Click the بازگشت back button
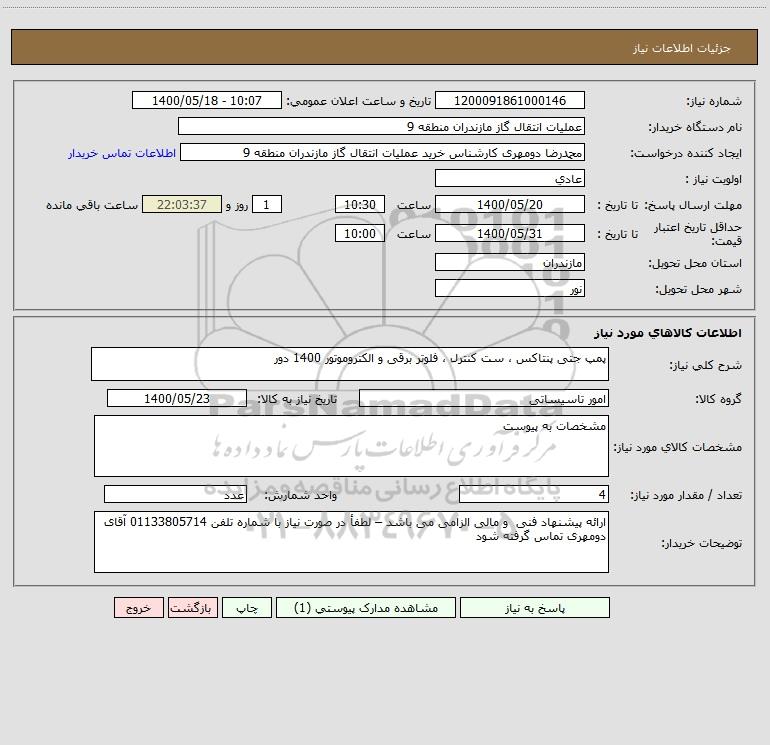 coord(192,607)
